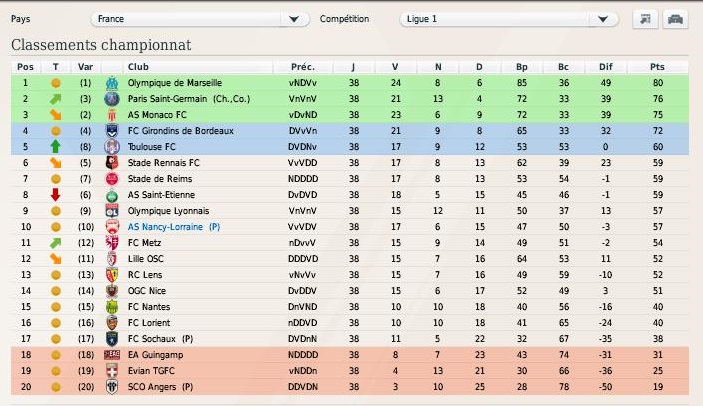Click Lille OSC's orange trend arrow
The image size is (703, 406).
(55, 259)
